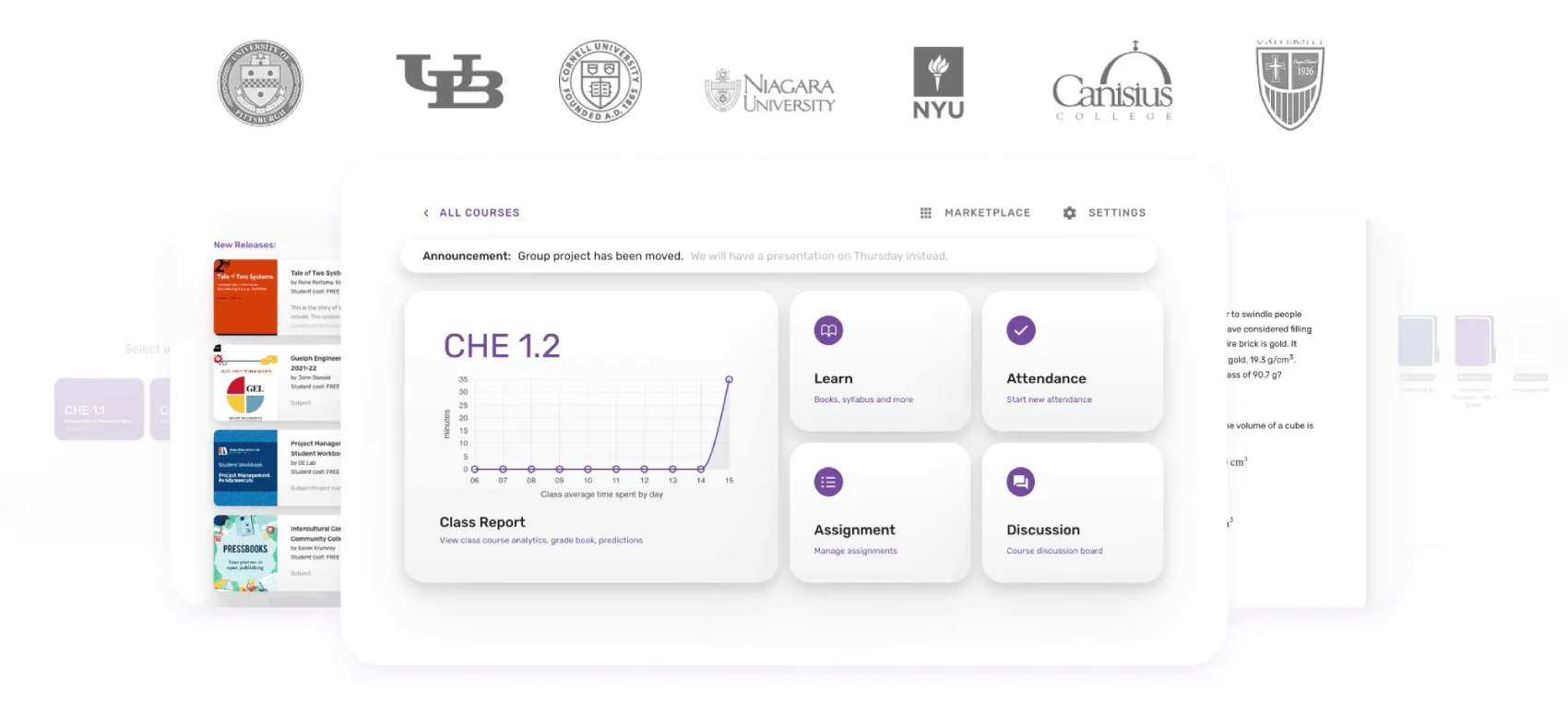Image resolution: width=1568 pixels, height=704 pixels.
Task: Click the CHE 1.2 course title
Action: 502,346
